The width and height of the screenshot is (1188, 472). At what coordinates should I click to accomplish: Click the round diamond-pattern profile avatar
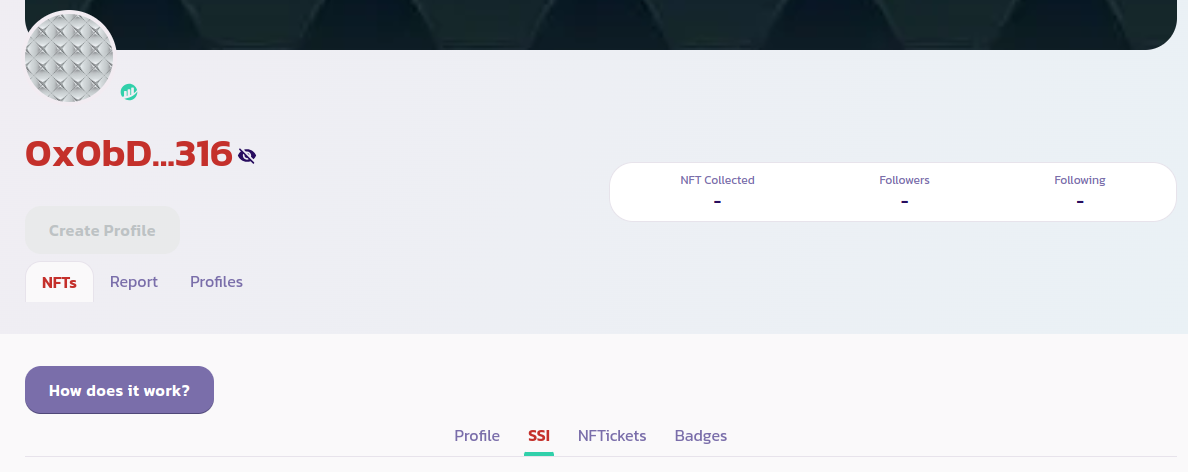[x=70, y=57]
